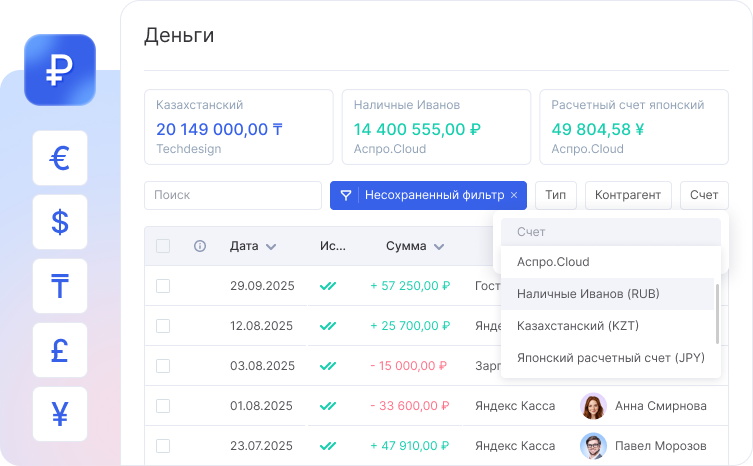The width and height of the screenshot is (753, 466).
Task: Toggle the select-all checkbox in header
Action: 163,246
